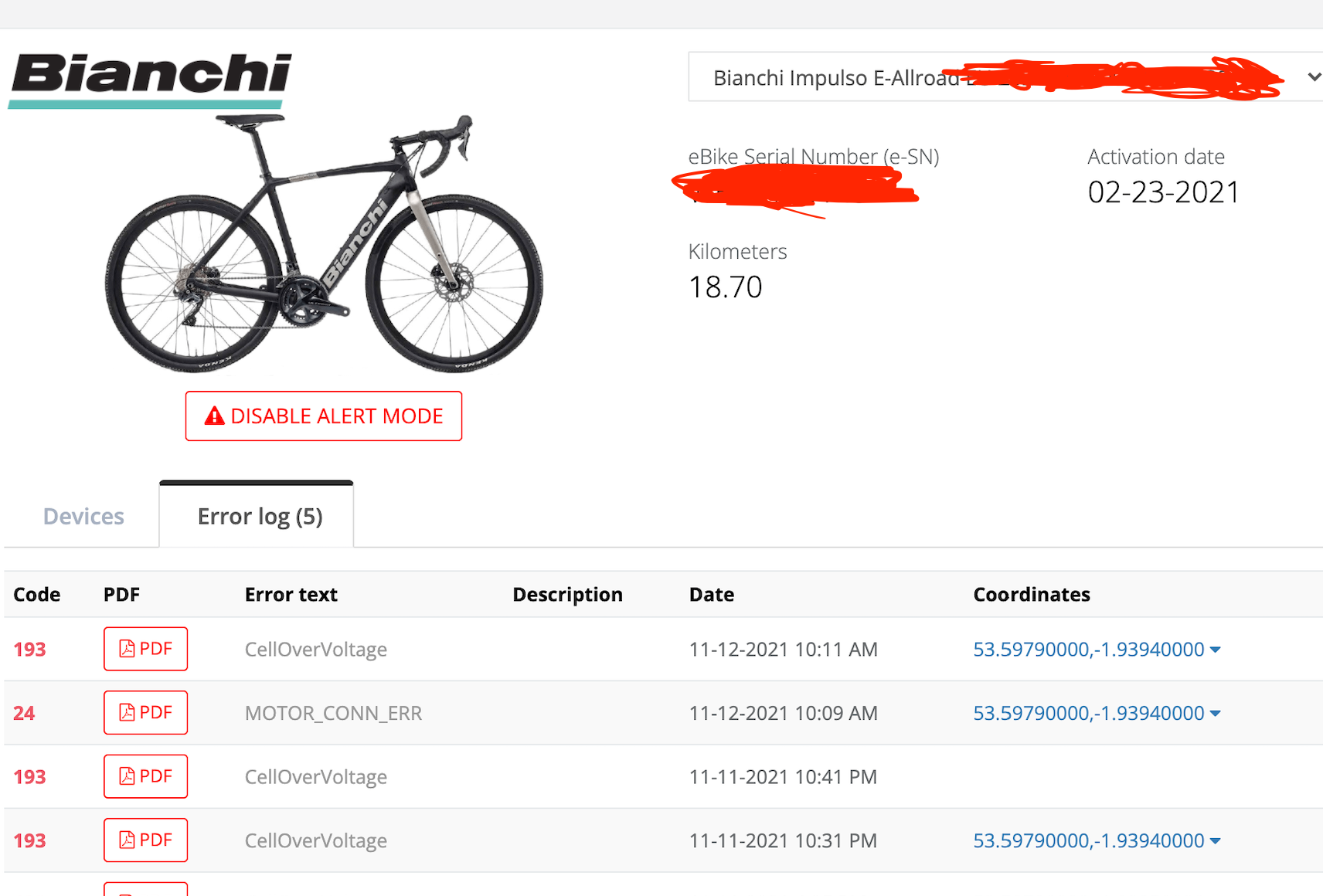This screenshot has height=896, width=1323.
Task: Click the Bianchi Impulso bike image
Action: coord(324,243)
